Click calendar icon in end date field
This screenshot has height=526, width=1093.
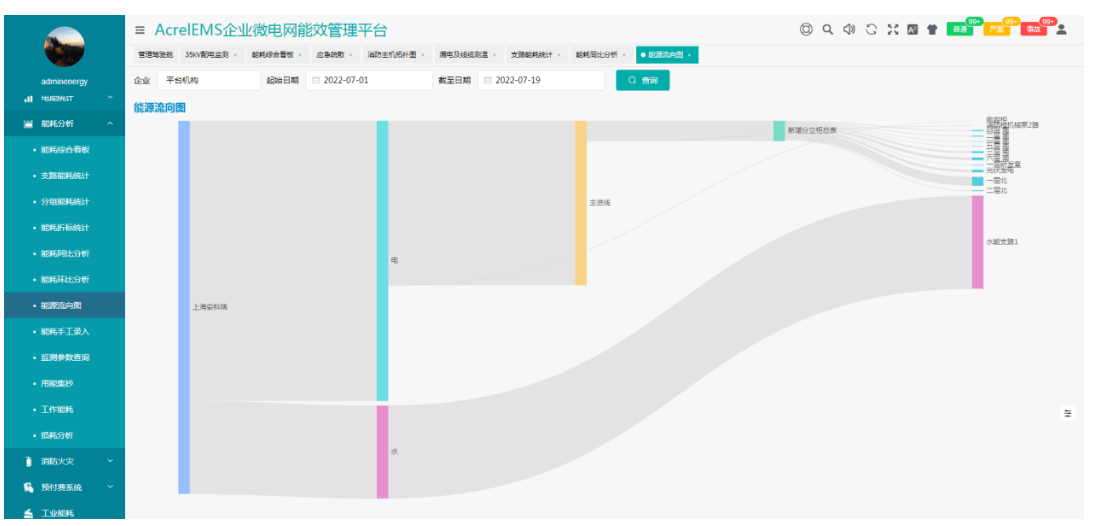tap(487, 80)
